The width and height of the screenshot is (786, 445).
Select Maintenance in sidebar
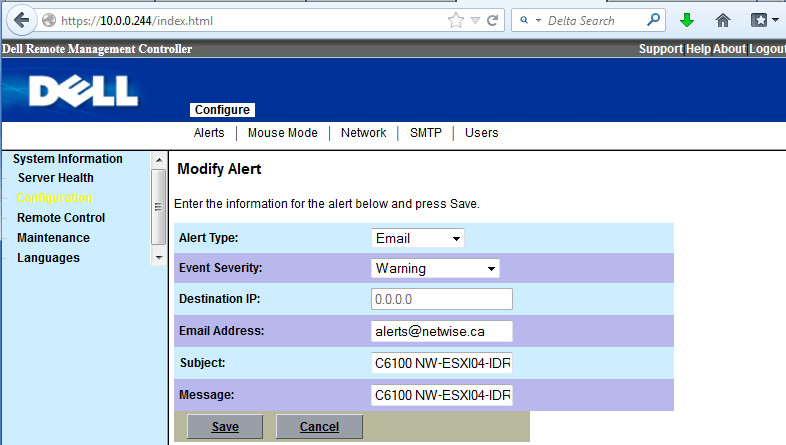54,238
